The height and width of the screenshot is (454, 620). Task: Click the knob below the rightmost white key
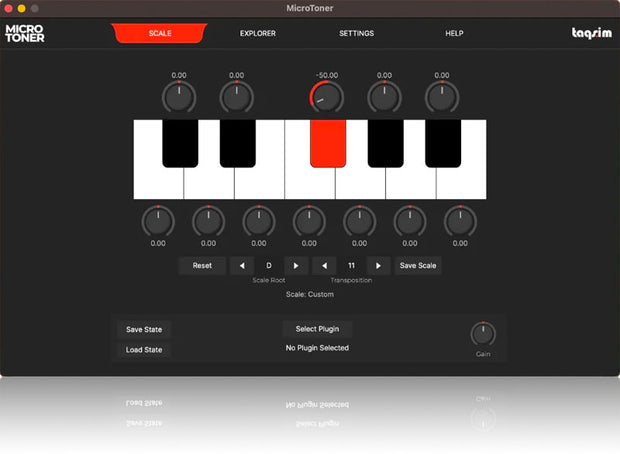(x=460, y=221)
